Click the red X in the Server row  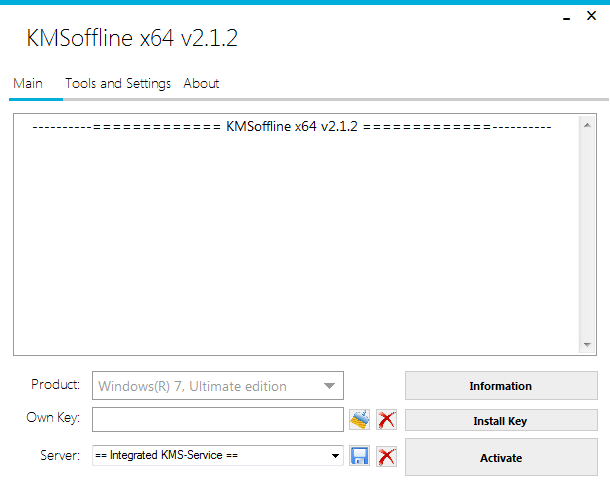tap(386, 456)
